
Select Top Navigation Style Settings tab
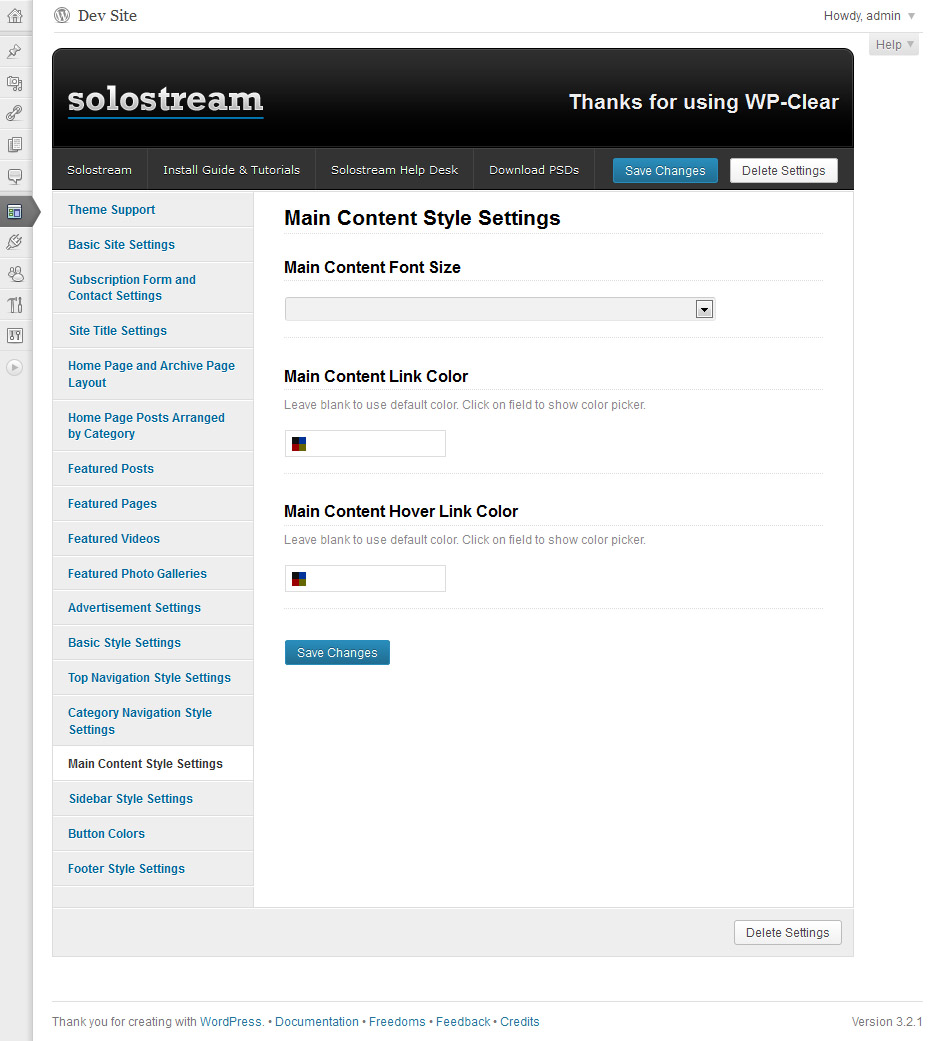click(153, 678)
